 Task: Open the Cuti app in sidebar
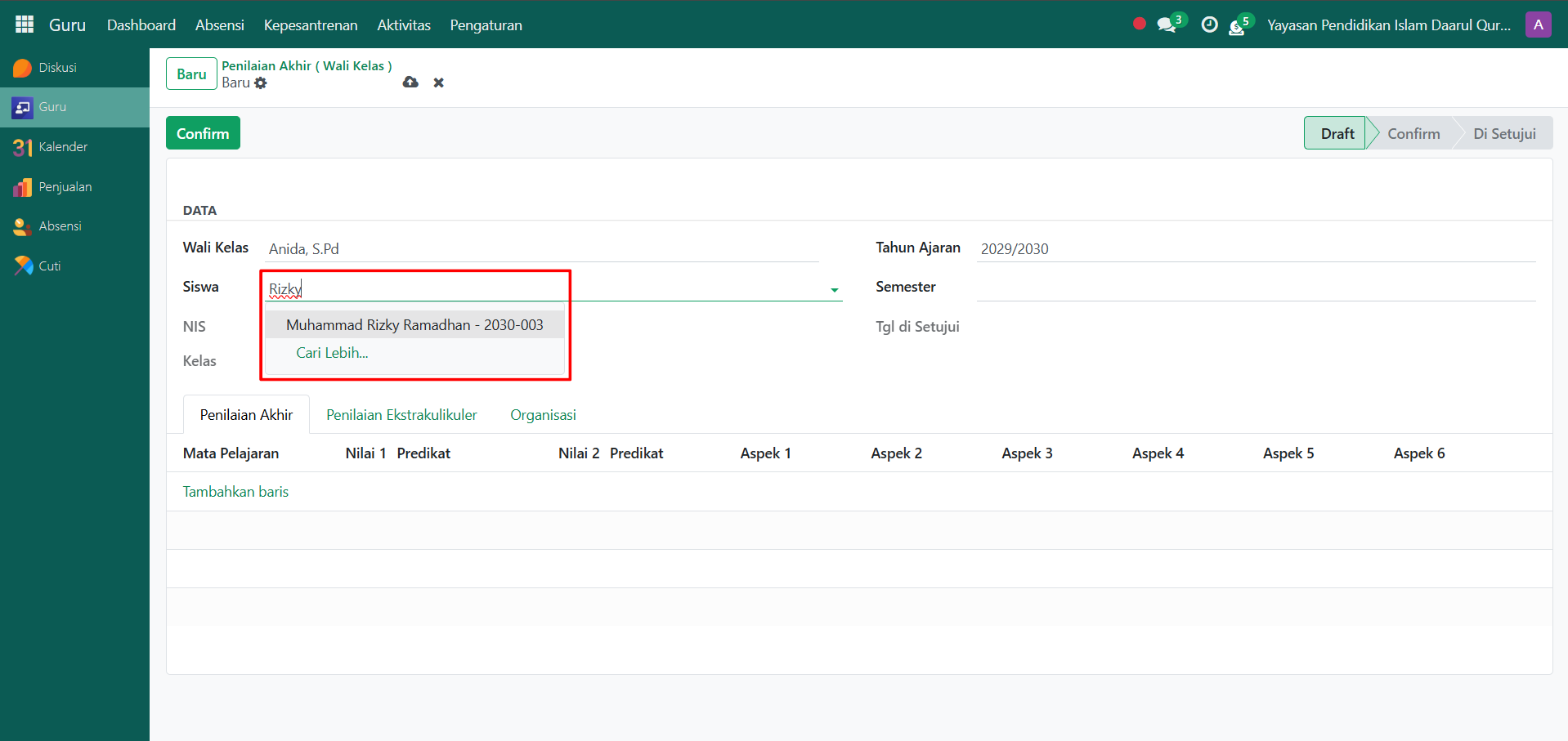point(49,266)
